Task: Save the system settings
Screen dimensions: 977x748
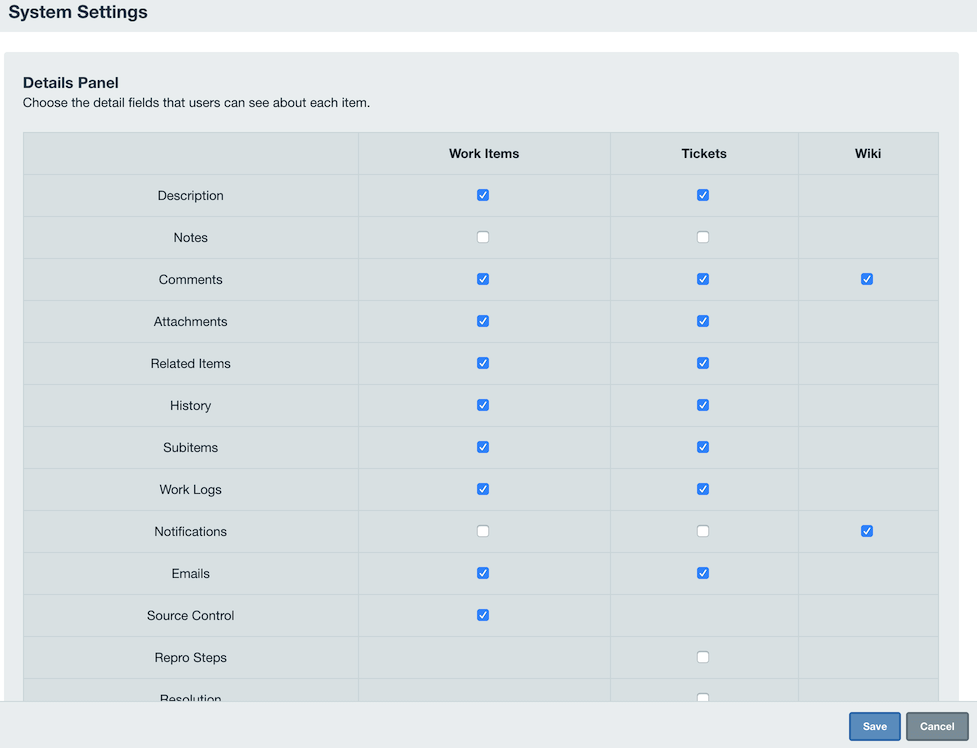Action: (x=875, y=726)
